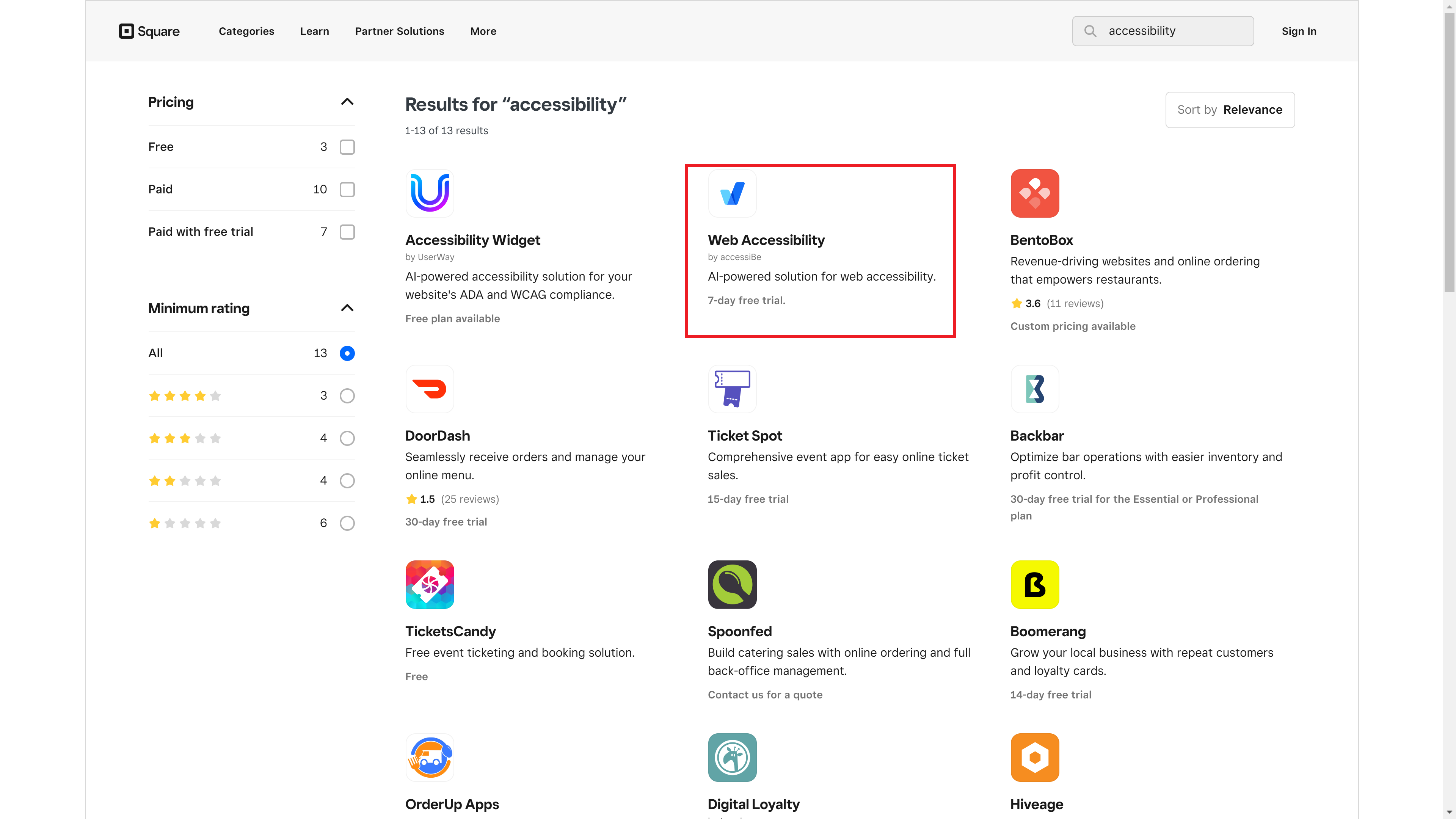This screenshot has width=1456, height=819.
Task: Select the three-star minimum rating option
Action: point(347,438)
